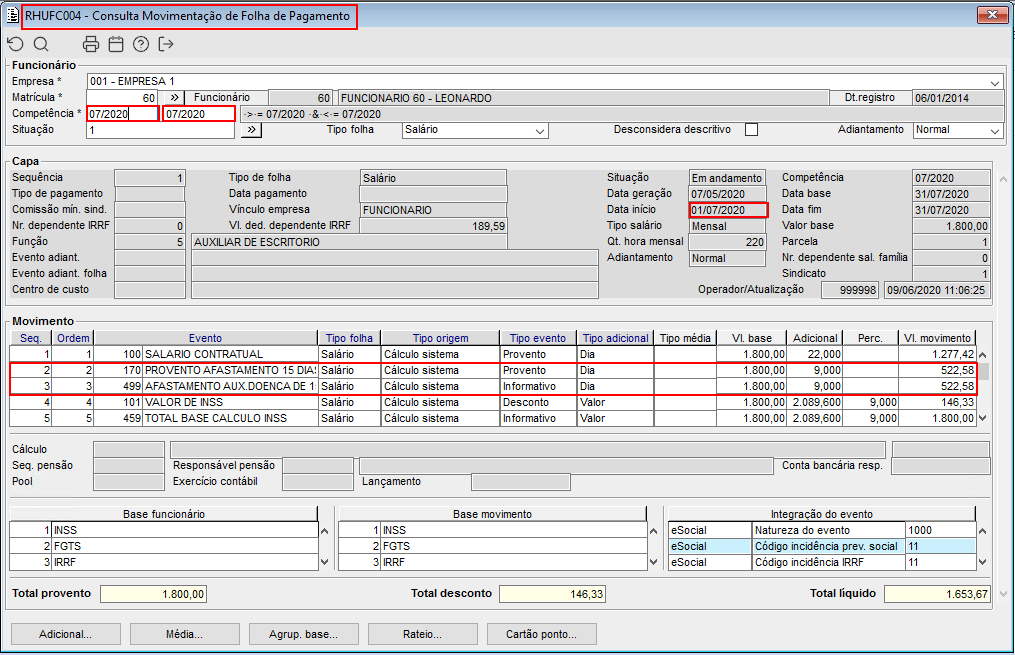Click the lookup arrows beside Matrícula

[x=173, y=98]
